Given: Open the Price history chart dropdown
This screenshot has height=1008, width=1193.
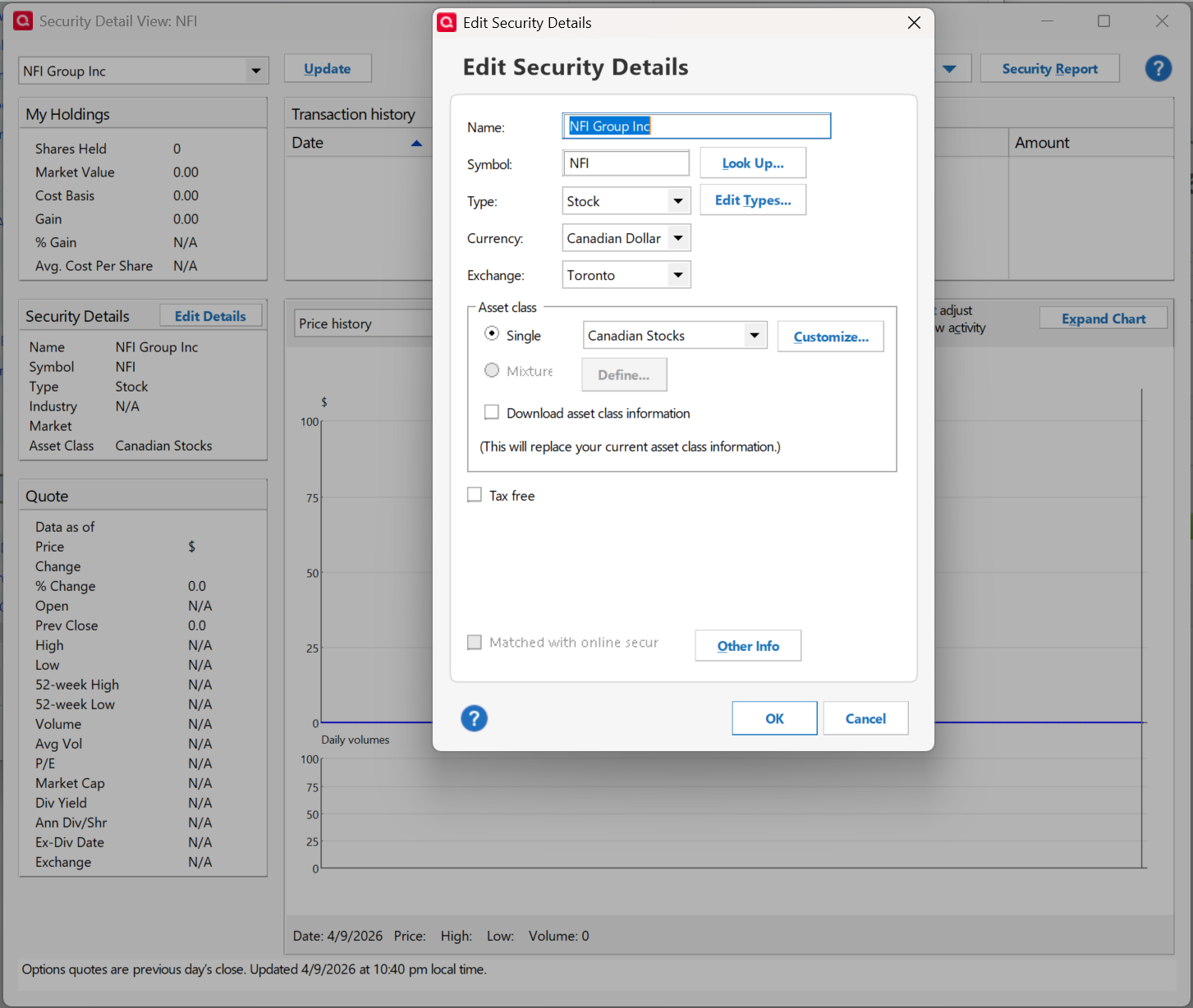Looking at the screenshot, I should (x=364, y=323).
